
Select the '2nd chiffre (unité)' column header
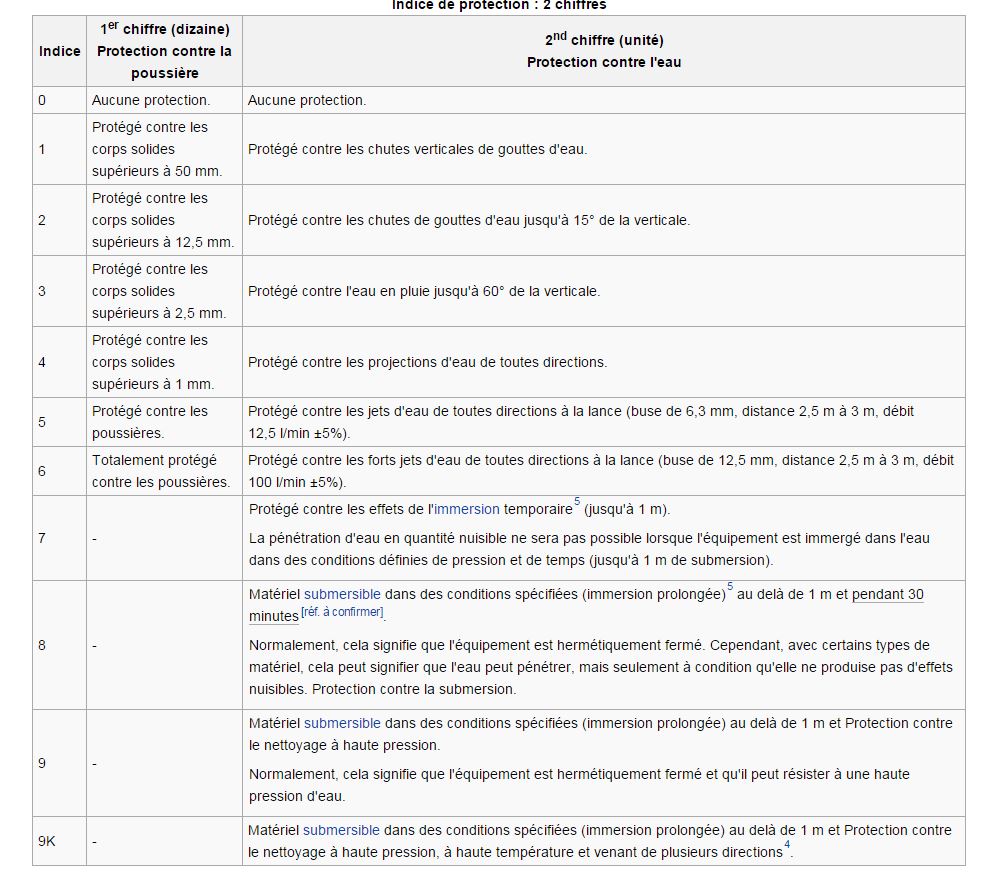point(603,51)
